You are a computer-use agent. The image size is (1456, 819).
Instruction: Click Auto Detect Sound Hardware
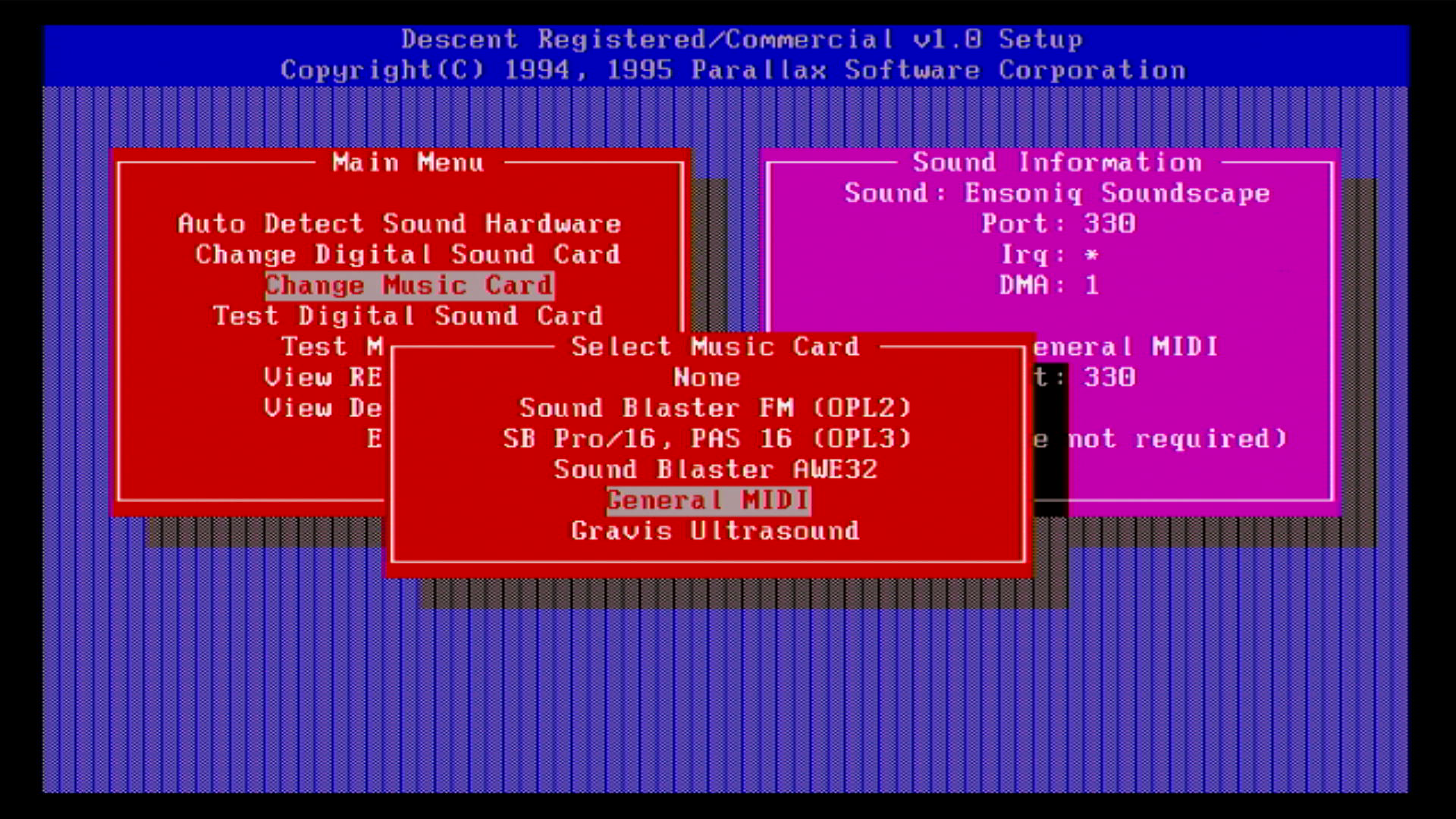[400, 224]
